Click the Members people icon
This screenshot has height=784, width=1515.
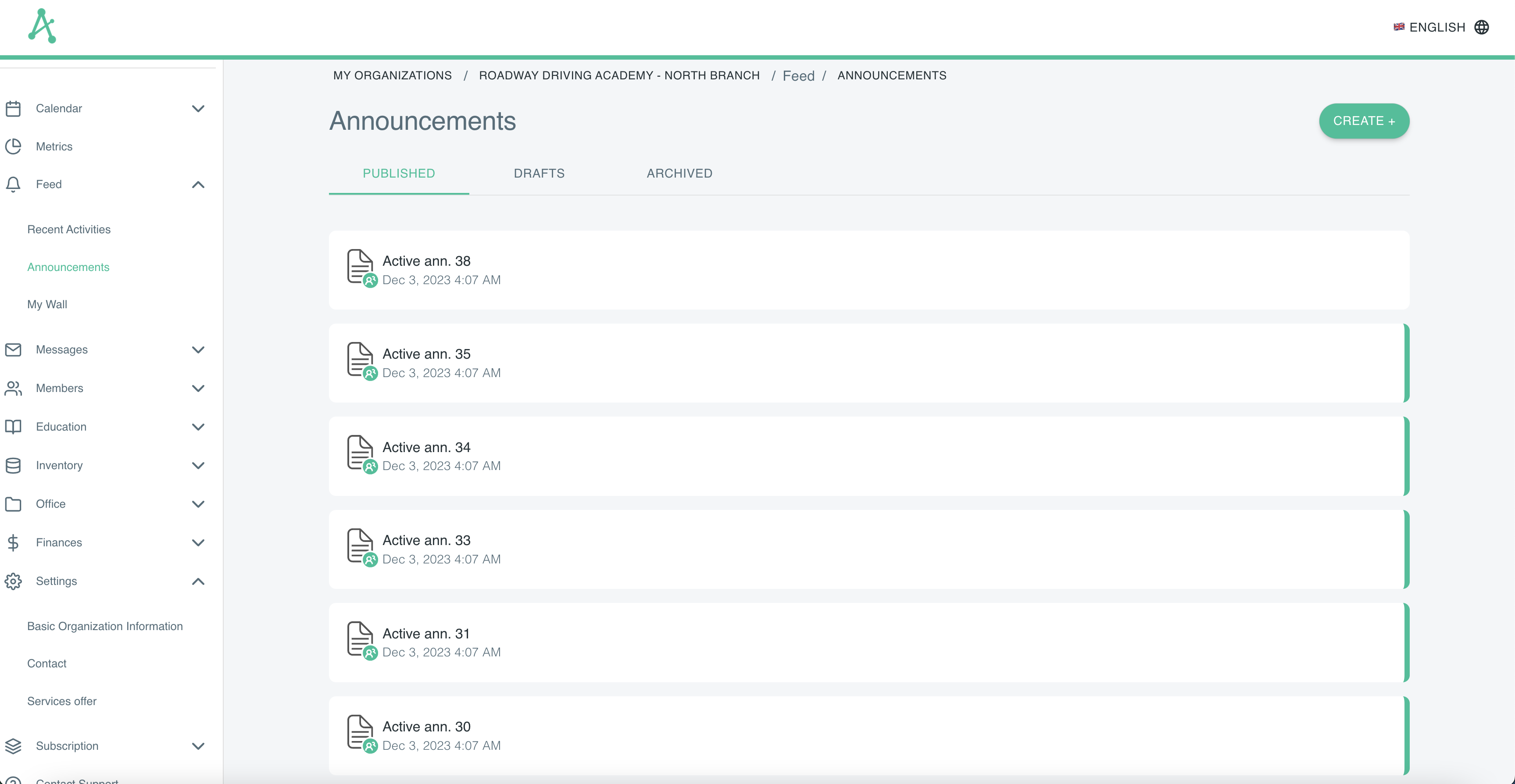pyautogui.click(x=14, y=388)
